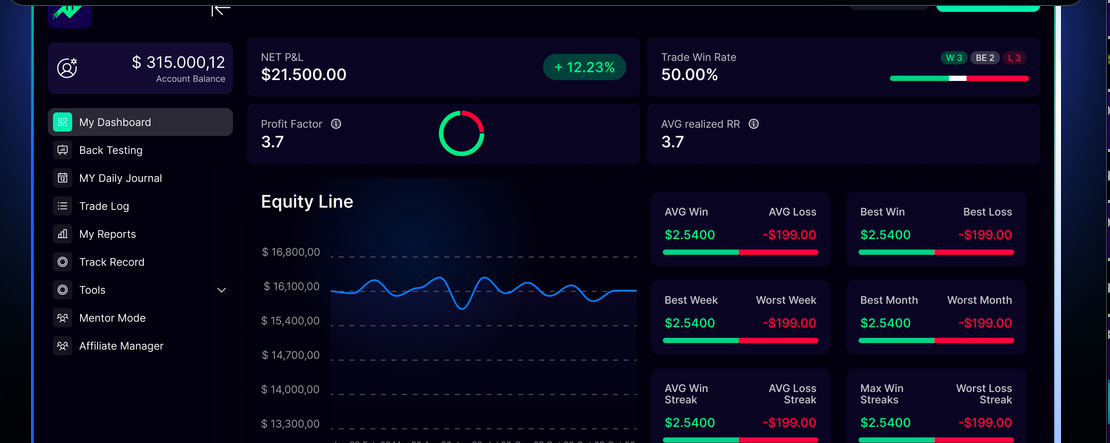1110x443 pixels.
Task: Click the Track Record circle icon
Action: click(62, 262)
